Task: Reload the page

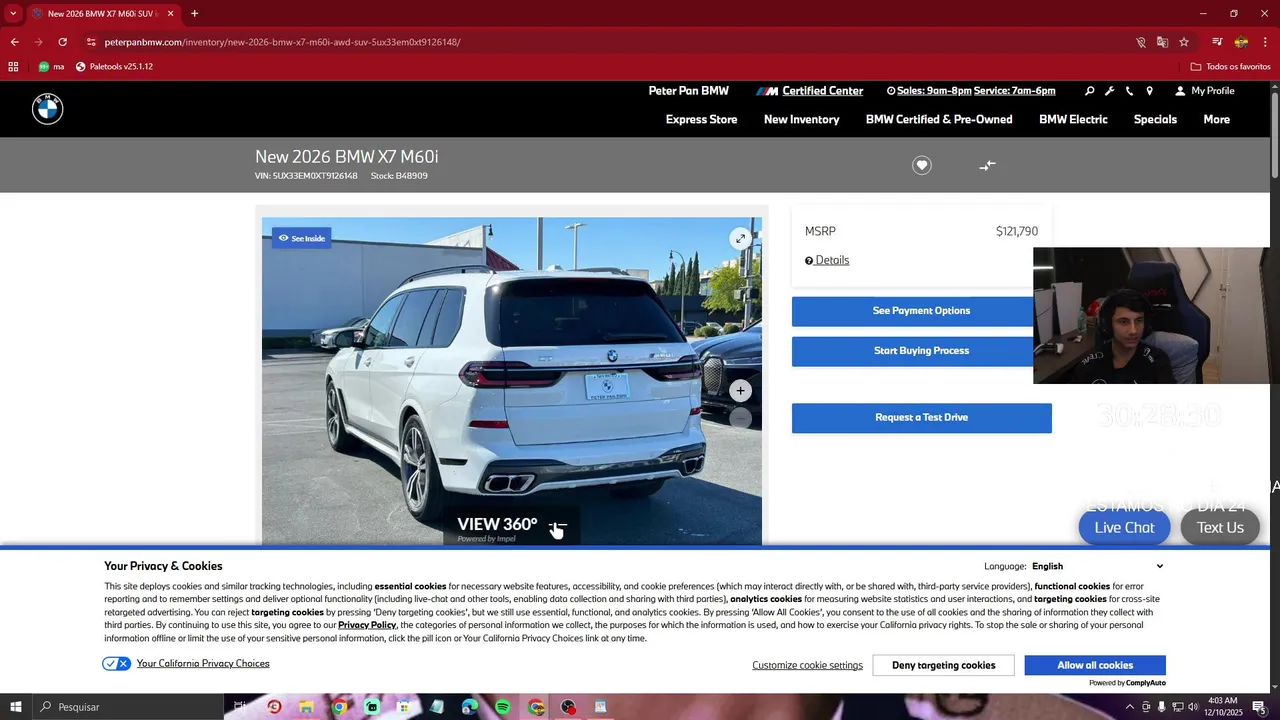Action: [62, 42]
